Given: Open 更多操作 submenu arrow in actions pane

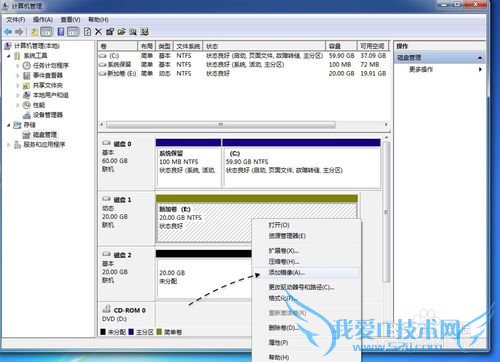Looking at the screenshot, I should pyautogui.click(x=480, y=69).
